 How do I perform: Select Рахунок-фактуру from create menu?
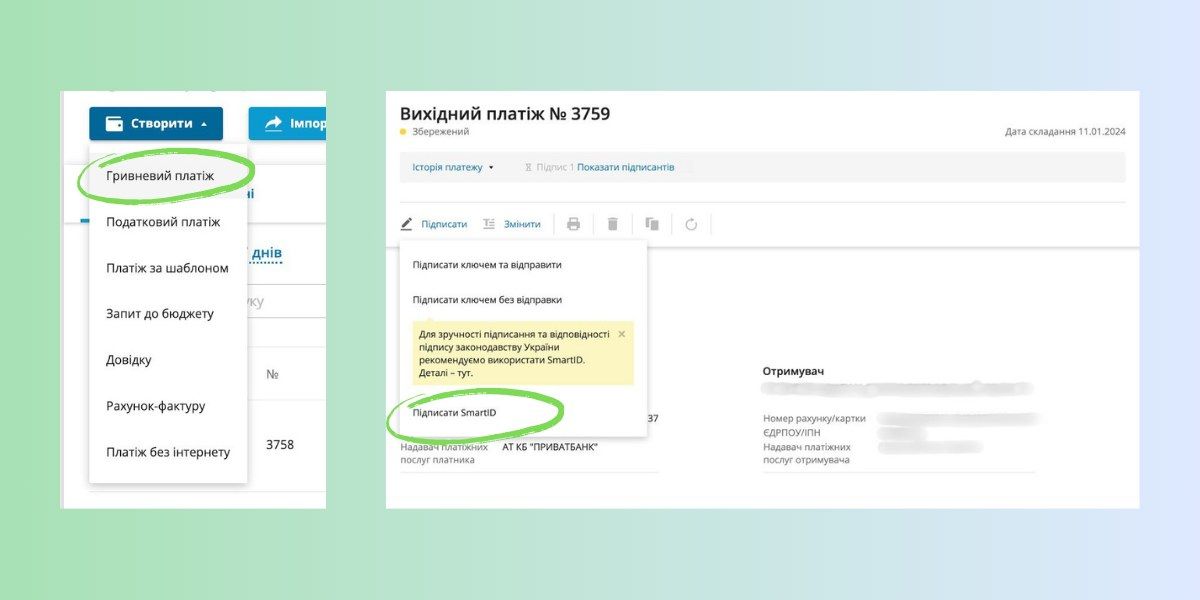click(x=156, y=406)
